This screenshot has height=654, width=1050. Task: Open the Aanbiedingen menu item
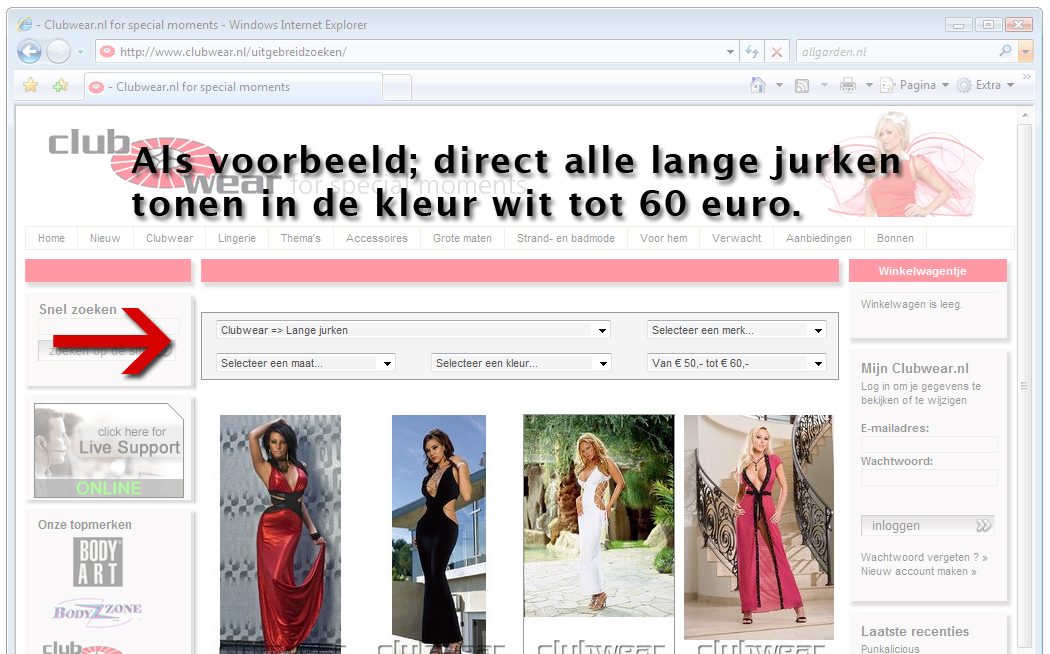819,238
